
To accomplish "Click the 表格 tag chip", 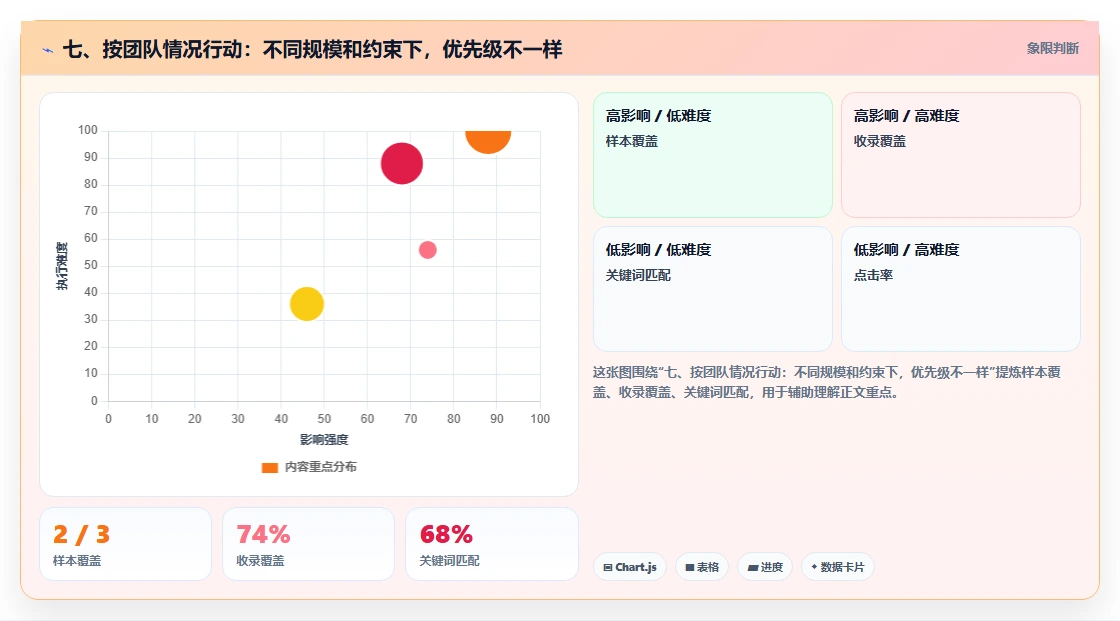I will coord(702,567).
